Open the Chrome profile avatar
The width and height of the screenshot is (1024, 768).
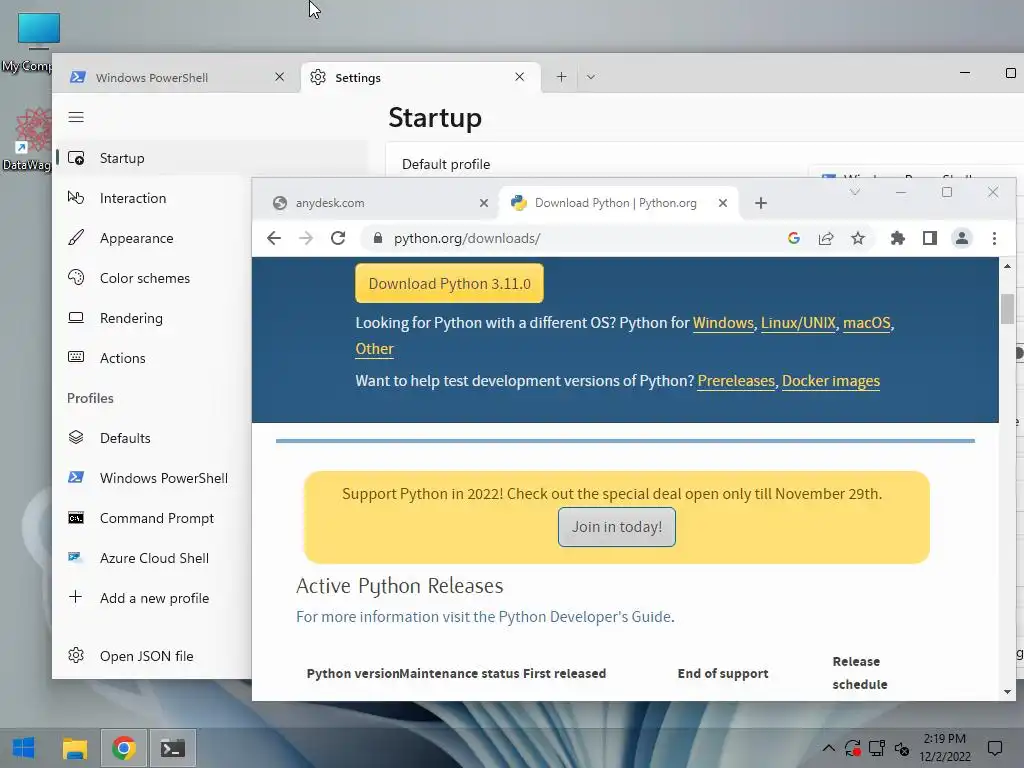(962, 238)
